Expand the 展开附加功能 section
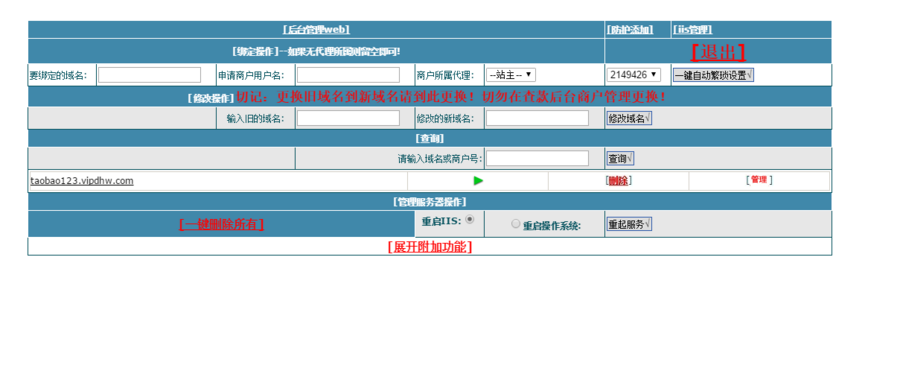900x371 pixels. (x=430, y=247)
